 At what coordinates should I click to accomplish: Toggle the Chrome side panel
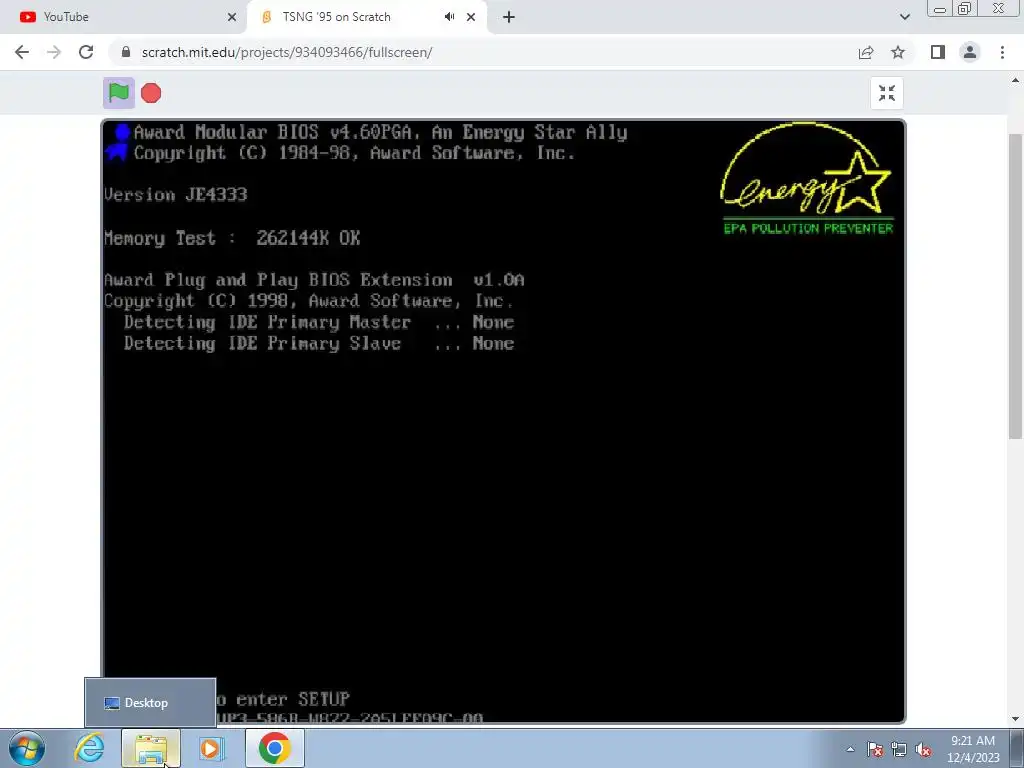(938, 52)
